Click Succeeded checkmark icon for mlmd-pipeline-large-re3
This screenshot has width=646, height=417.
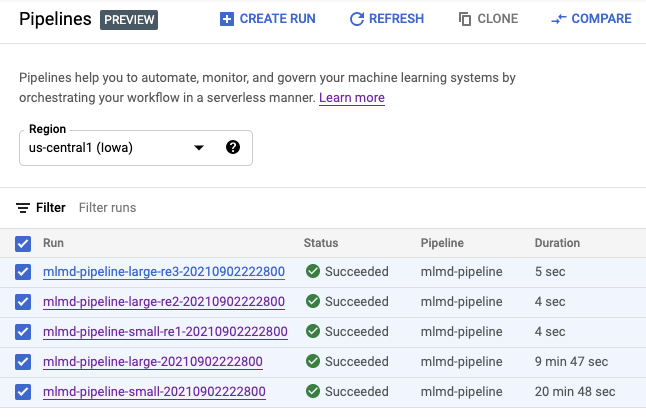click(x=313, y=271)
